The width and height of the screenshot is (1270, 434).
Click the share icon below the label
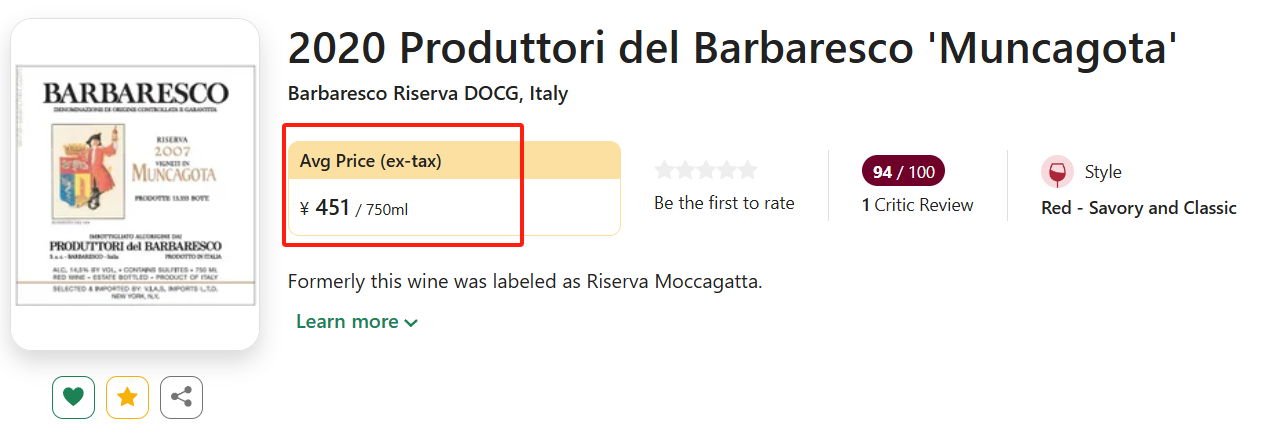[181, 397]
